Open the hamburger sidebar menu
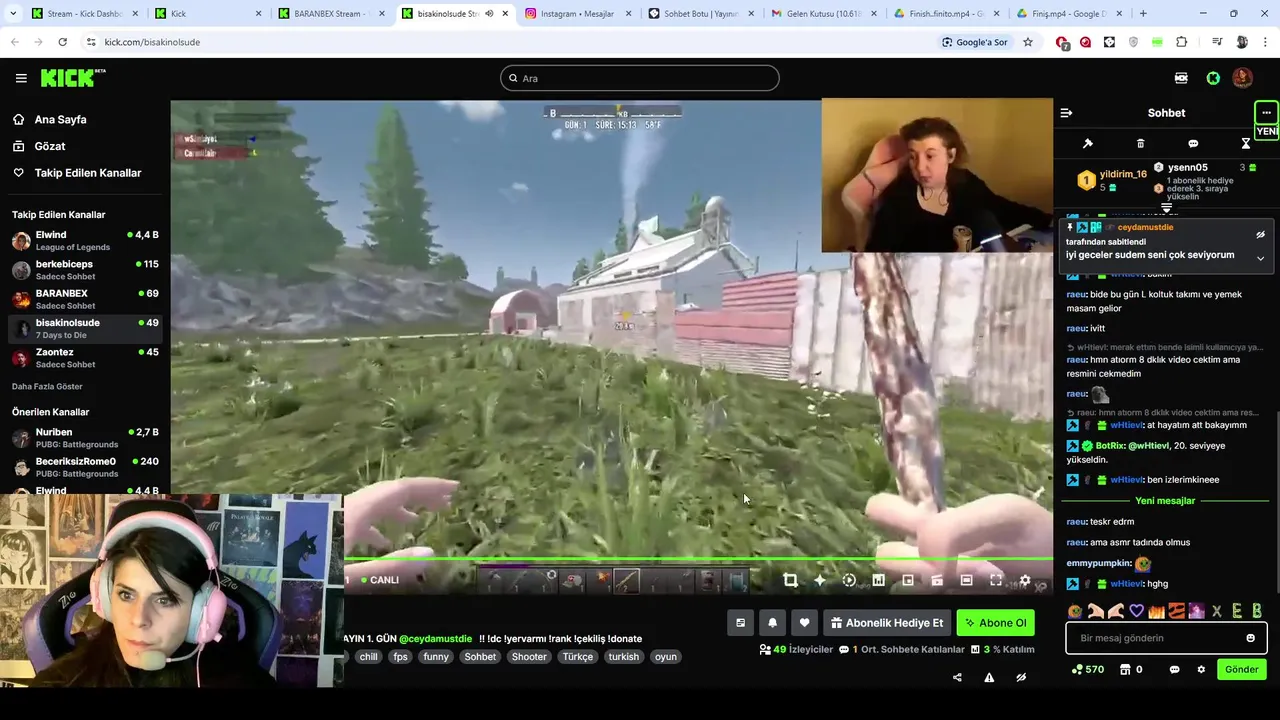 [21, 78]
